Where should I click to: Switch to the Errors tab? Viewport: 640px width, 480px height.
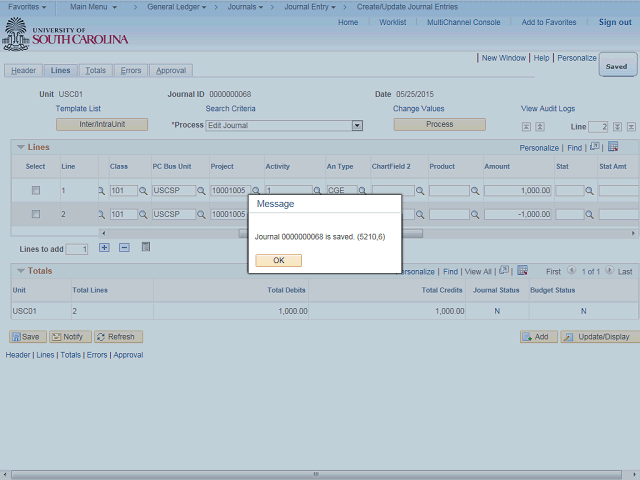[131, 71]
